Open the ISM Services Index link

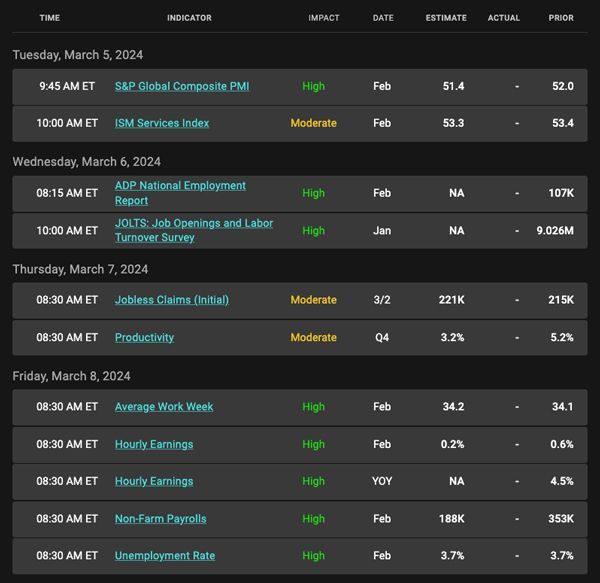pos(162,123)
